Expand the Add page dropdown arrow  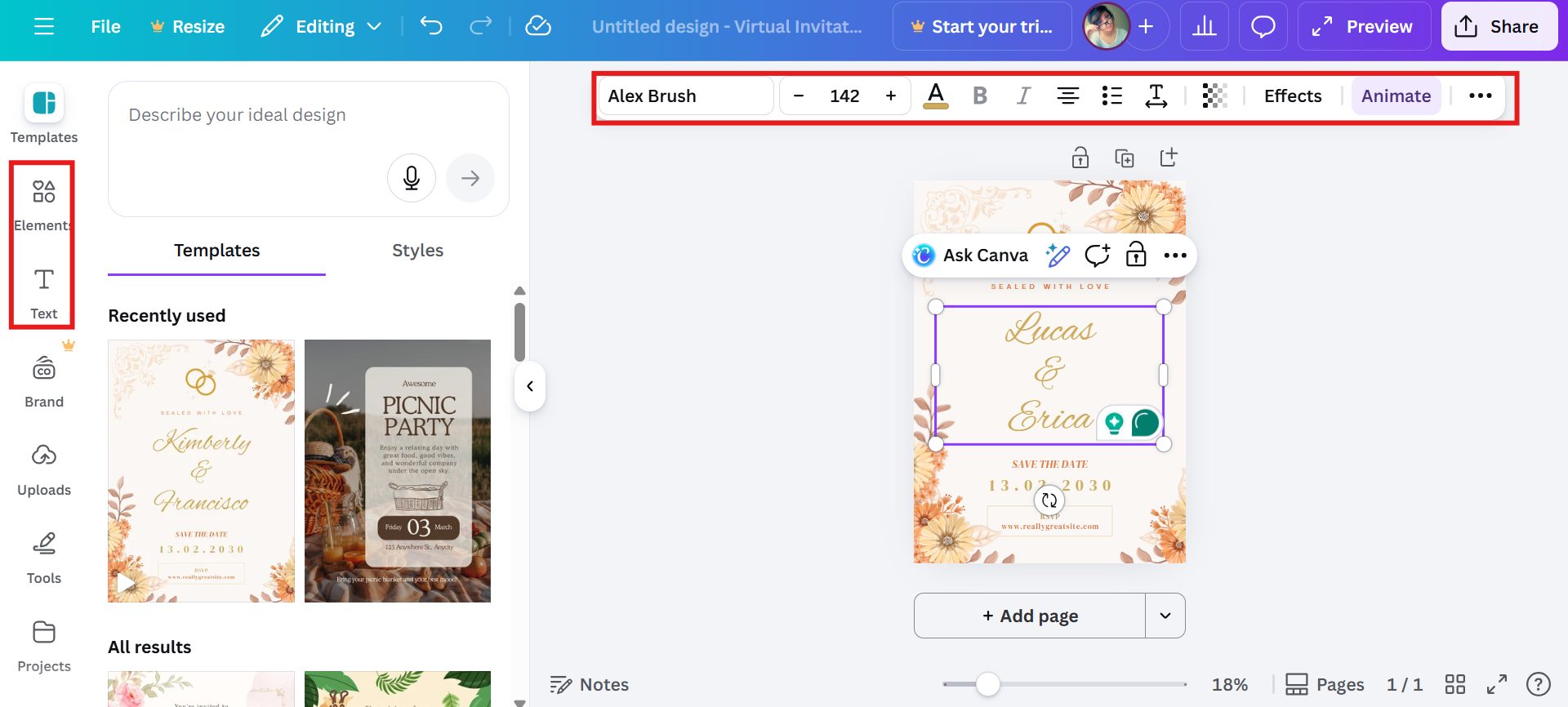tap(1165, 616)
